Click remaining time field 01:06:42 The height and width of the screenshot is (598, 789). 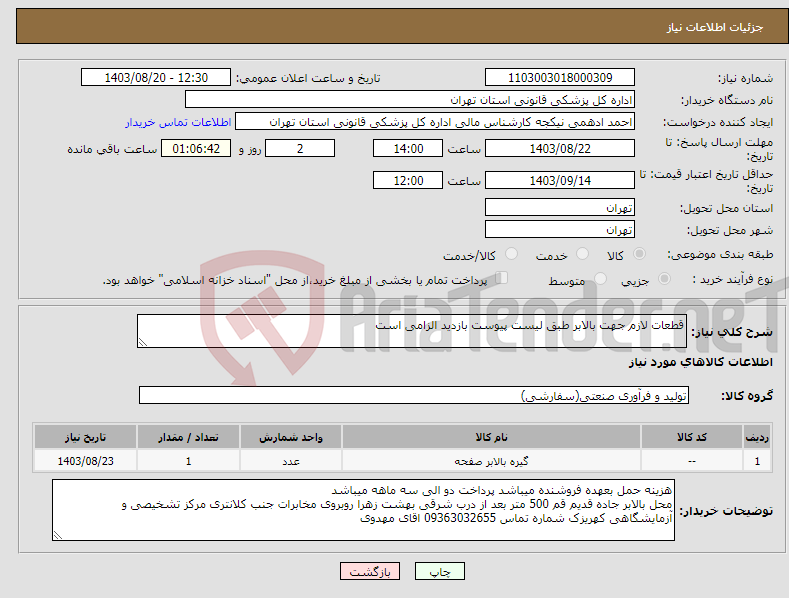[x=196, y=148]
